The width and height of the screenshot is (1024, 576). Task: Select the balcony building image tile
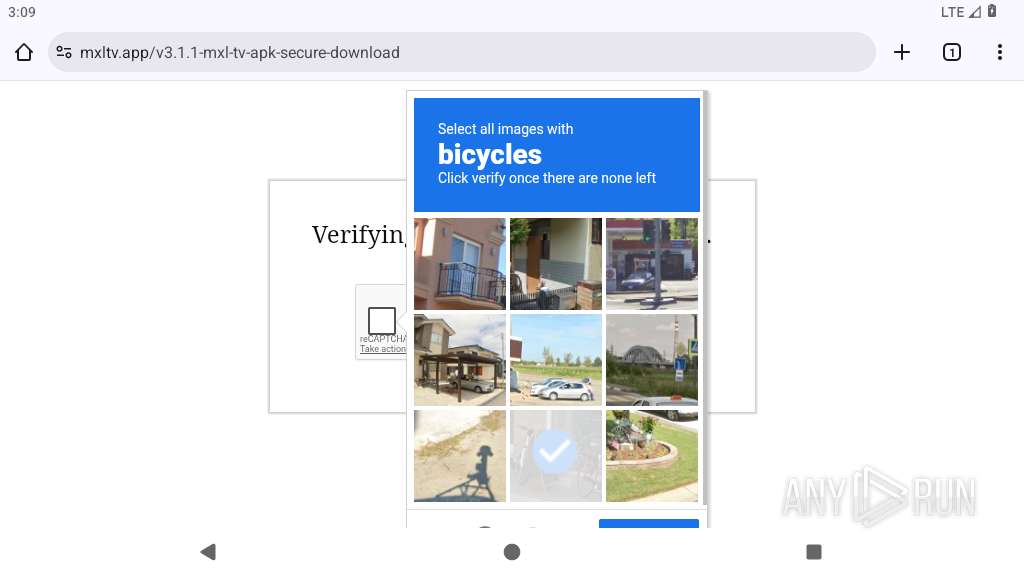point(460,264)
